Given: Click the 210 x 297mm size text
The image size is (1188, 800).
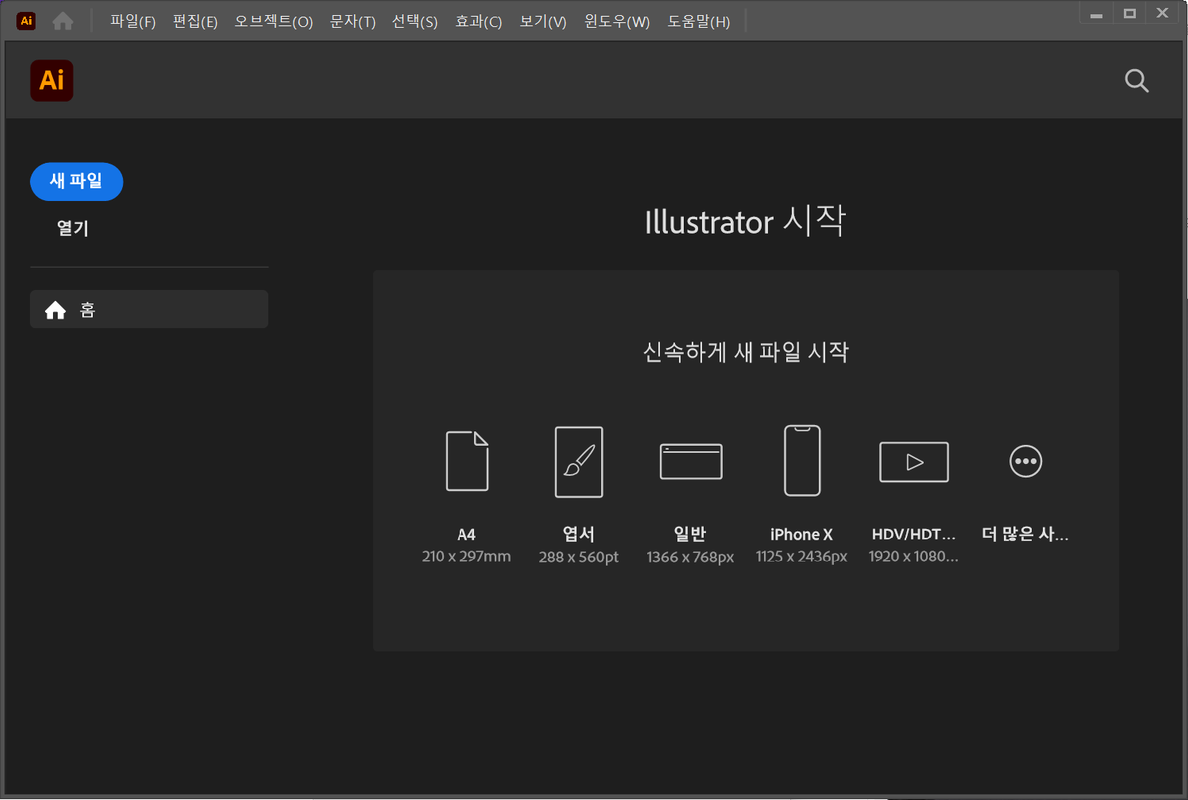Looking at the screenshot, I should tap(466, 556).
